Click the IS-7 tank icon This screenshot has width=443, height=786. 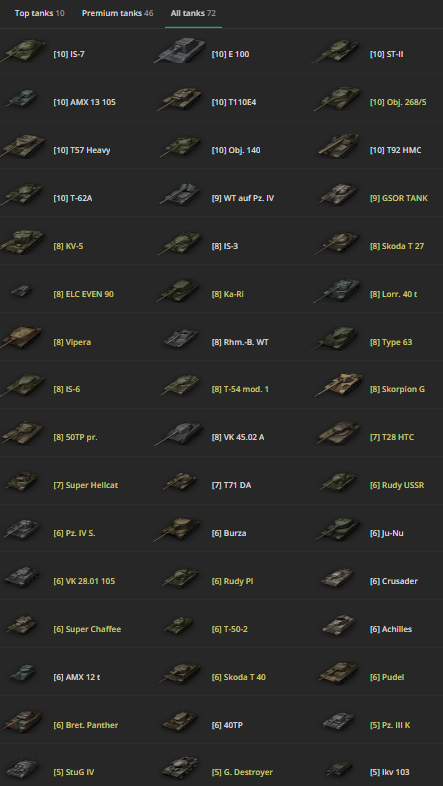click(23, 51)
